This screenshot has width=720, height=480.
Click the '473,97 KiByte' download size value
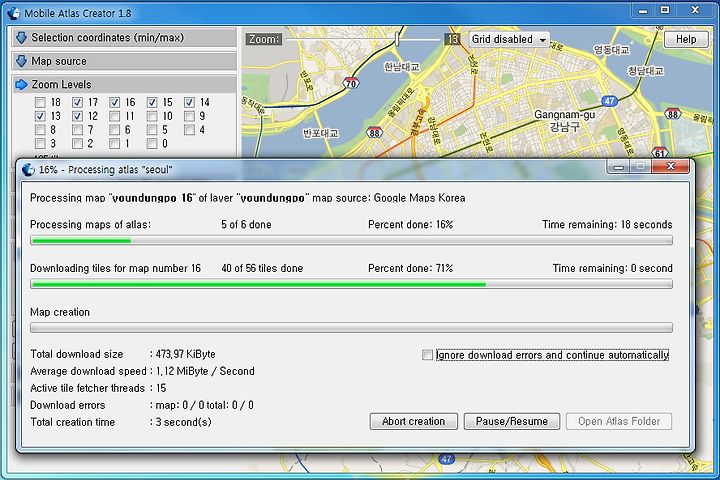pyautogui.click(x=186, y=354)
